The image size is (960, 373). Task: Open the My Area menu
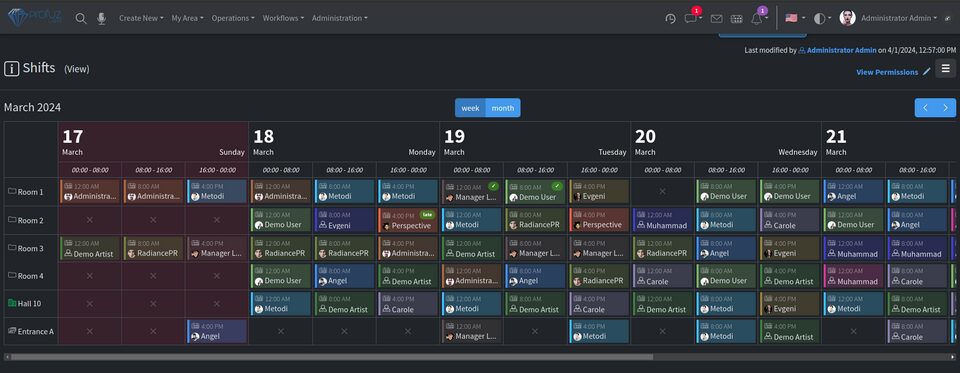tap(187, 18)
